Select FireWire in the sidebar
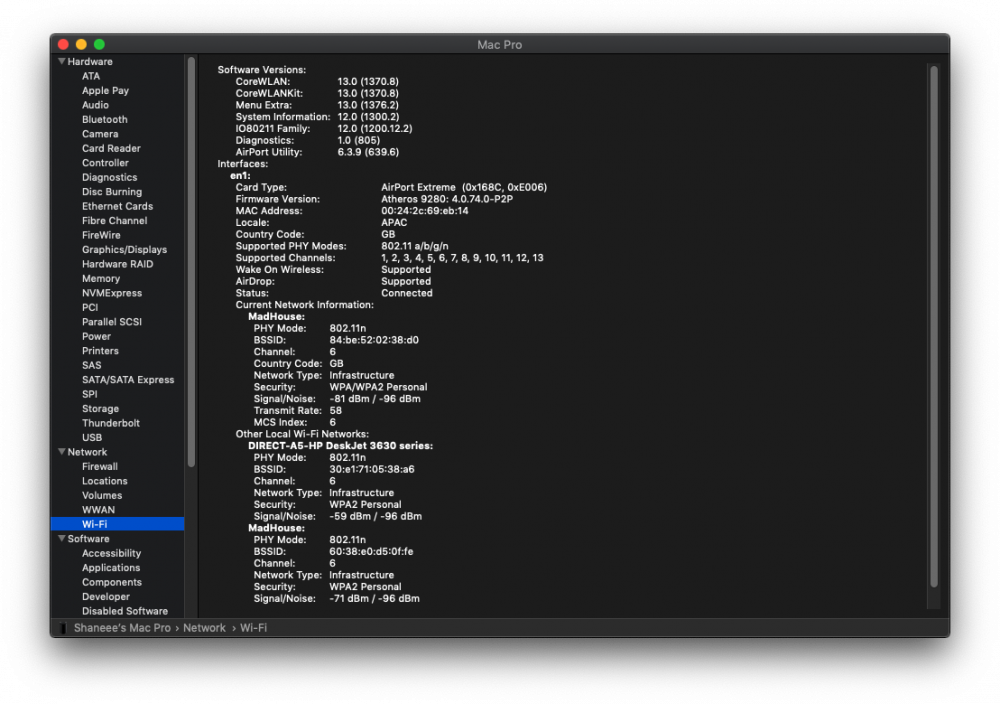The image size is (1000, 704). (101, 235)
